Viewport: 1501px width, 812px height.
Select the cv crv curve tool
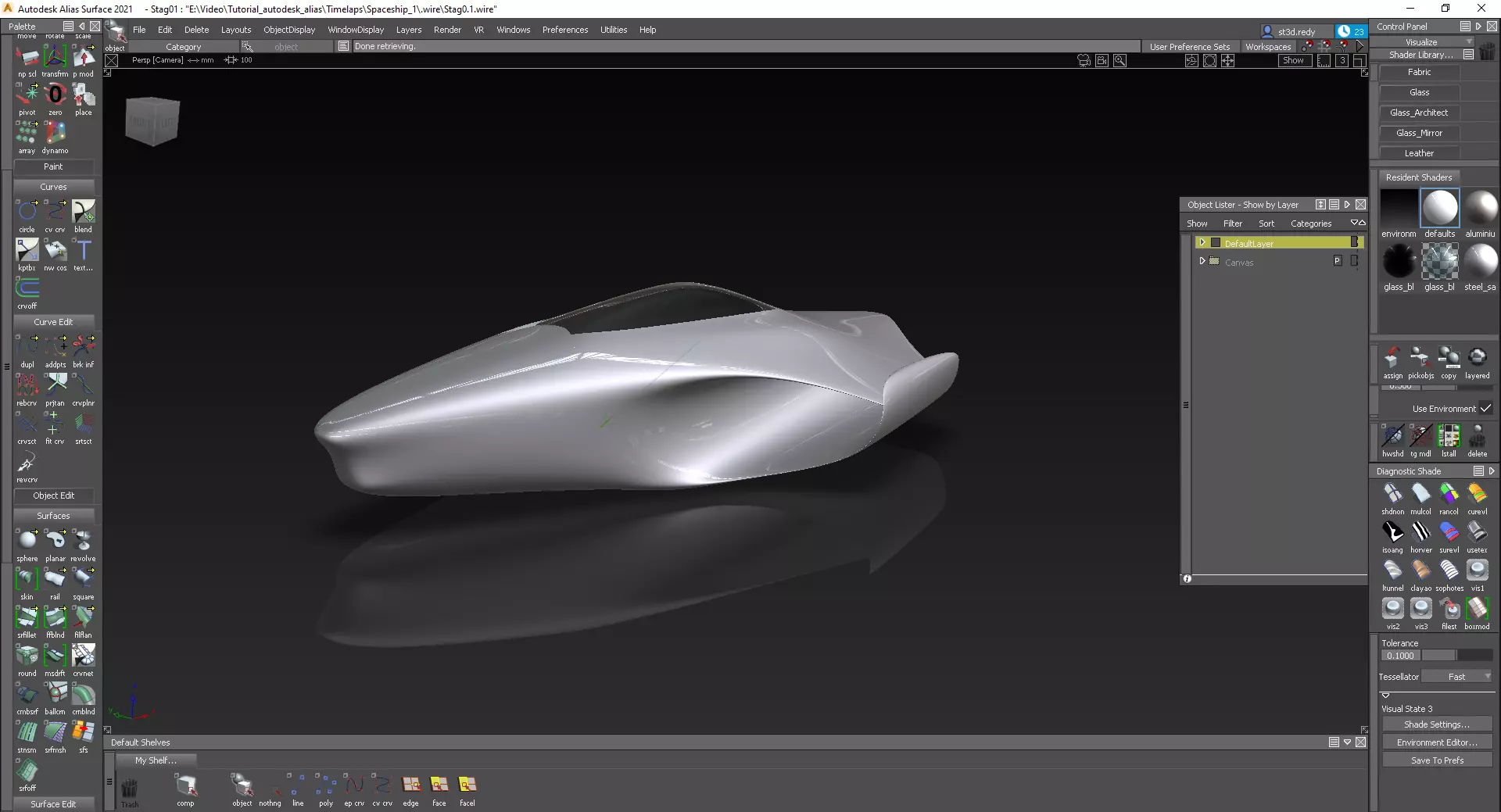55,212
